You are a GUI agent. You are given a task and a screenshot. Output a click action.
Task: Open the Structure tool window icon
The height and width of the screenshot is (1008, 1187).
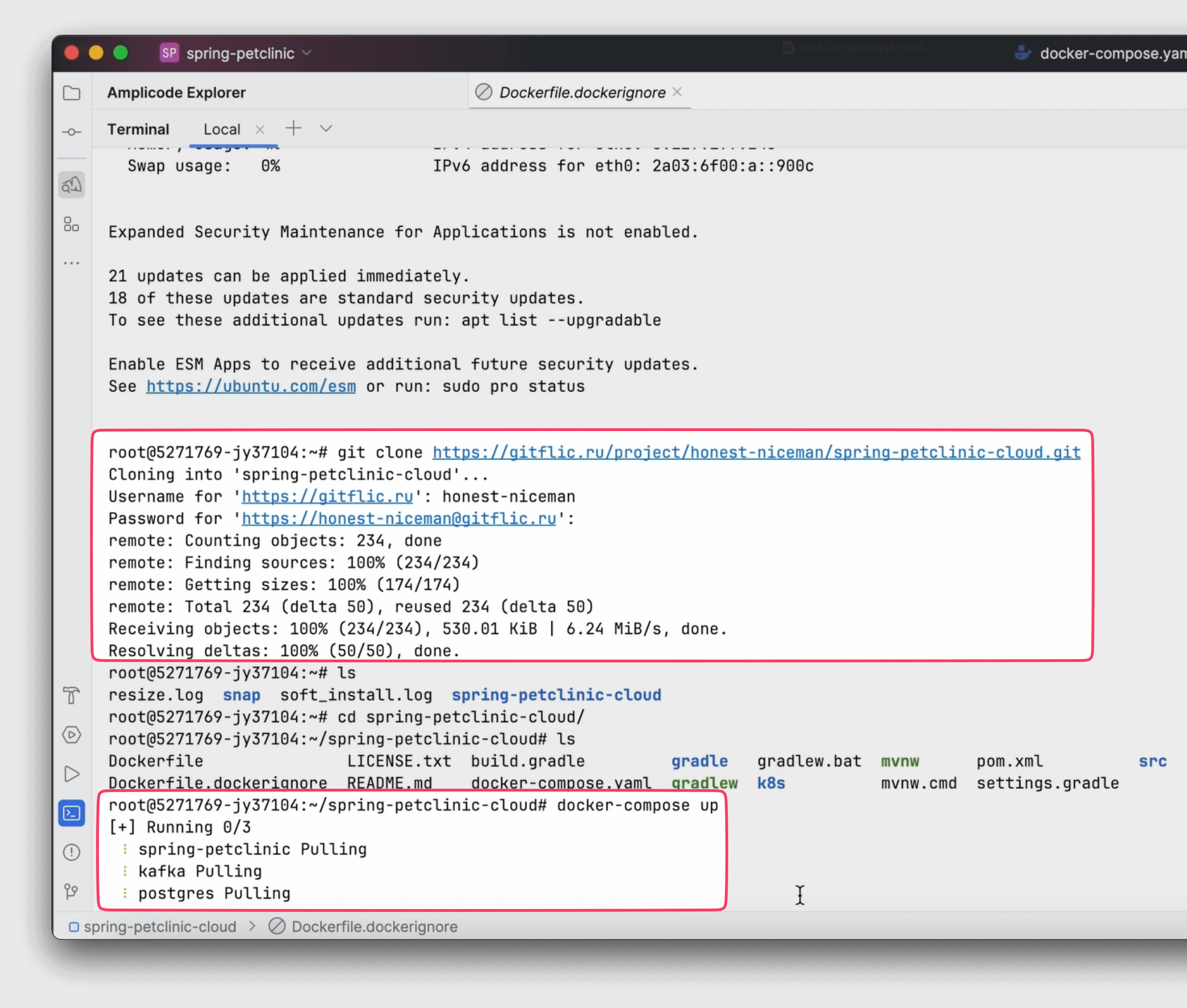(x=72, y=224)
